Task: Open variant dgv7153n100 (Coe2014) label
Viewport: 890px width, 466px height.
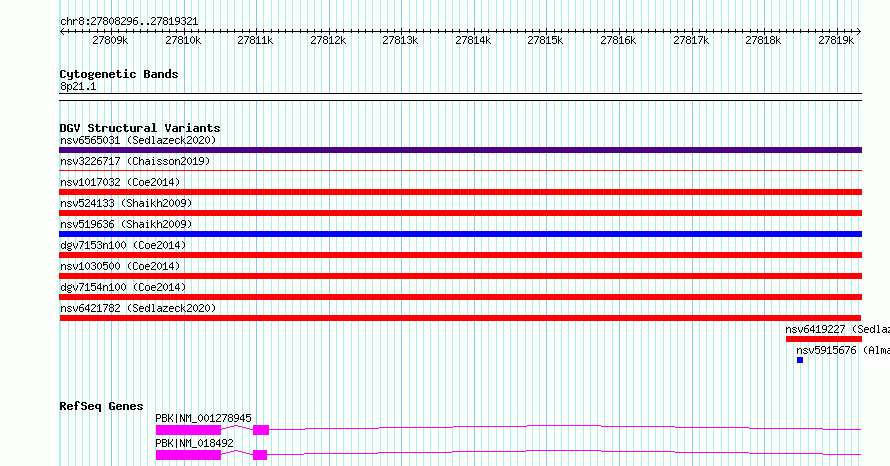Action: (123, 245)
